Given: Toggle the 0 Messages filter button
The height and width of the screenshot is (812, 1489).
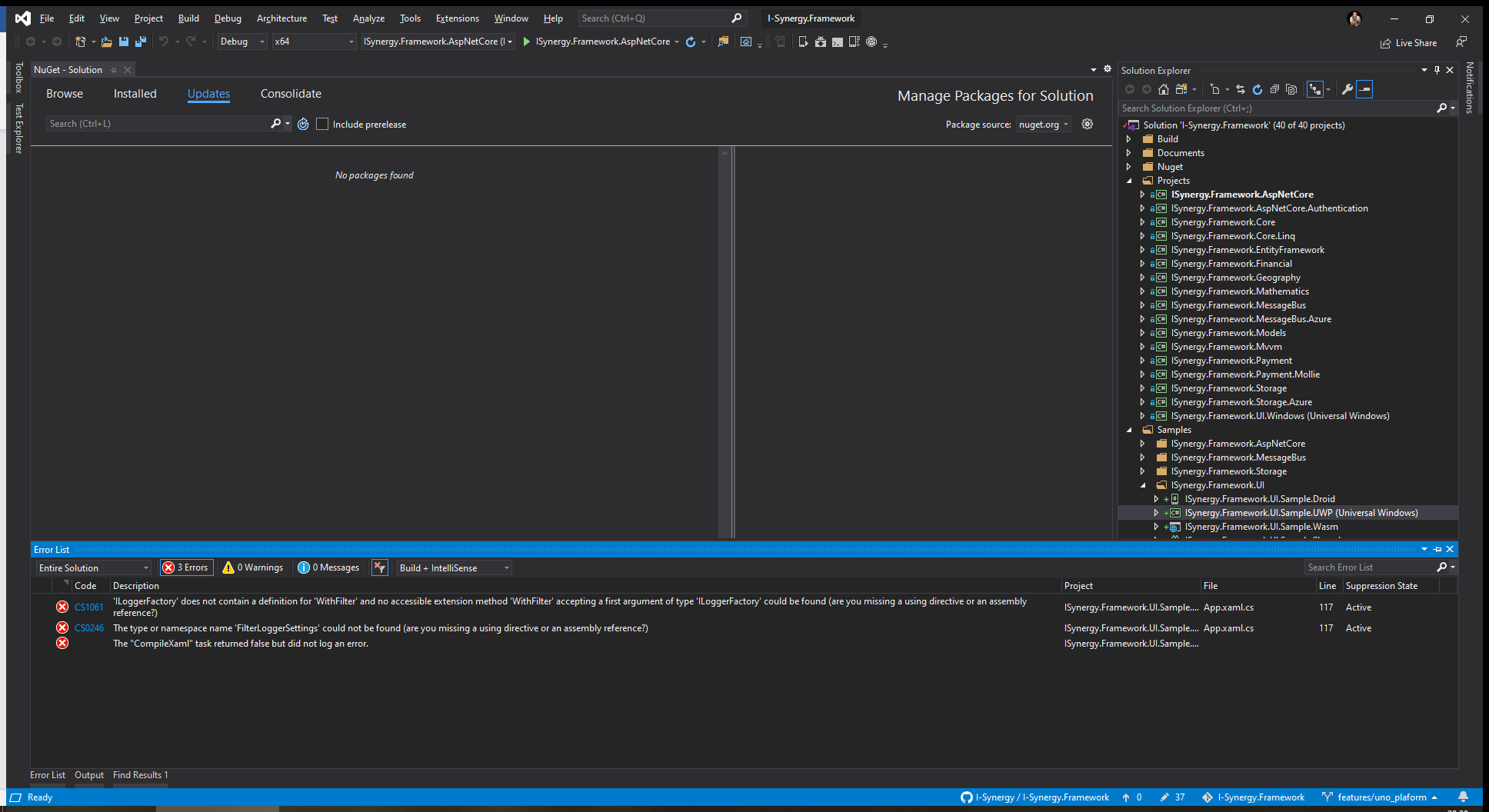Looking at the screenshot, I should tap(329, 567).
